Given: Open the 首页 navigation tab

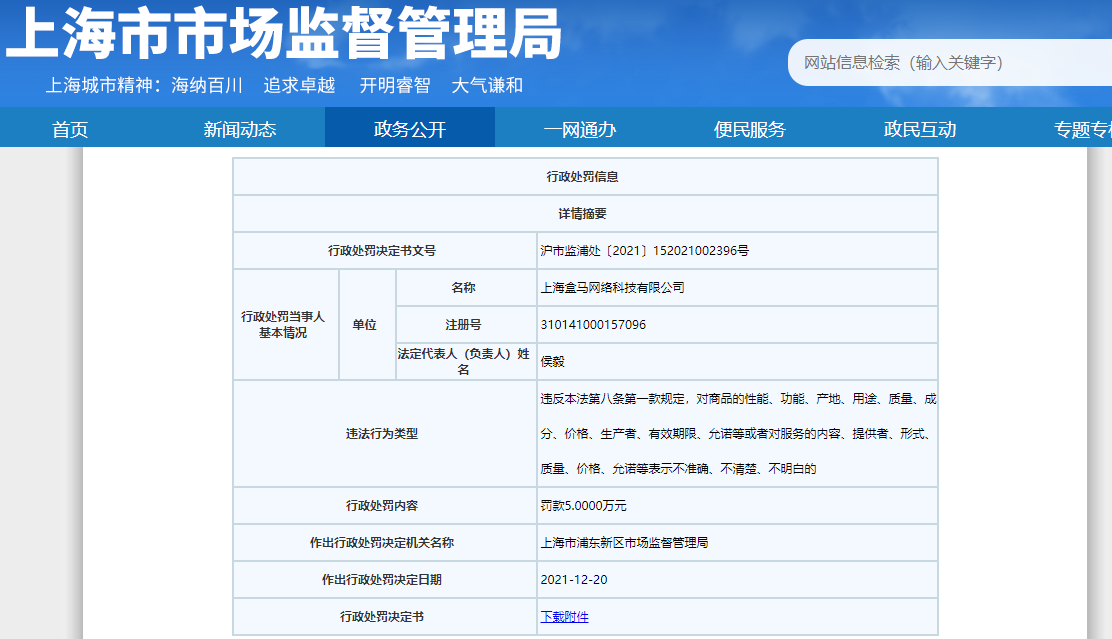Looking at the screenshot, I should pyautogui.click(x=70, y=129).
